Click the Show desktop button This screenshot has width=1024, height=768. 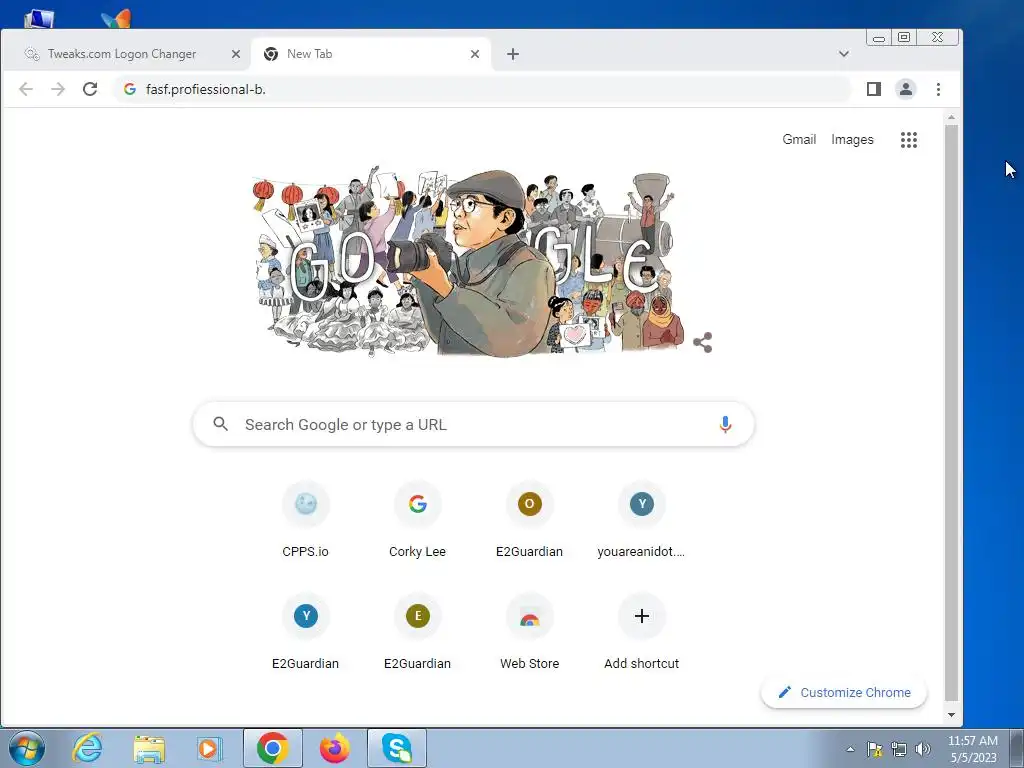(1017, 748)
